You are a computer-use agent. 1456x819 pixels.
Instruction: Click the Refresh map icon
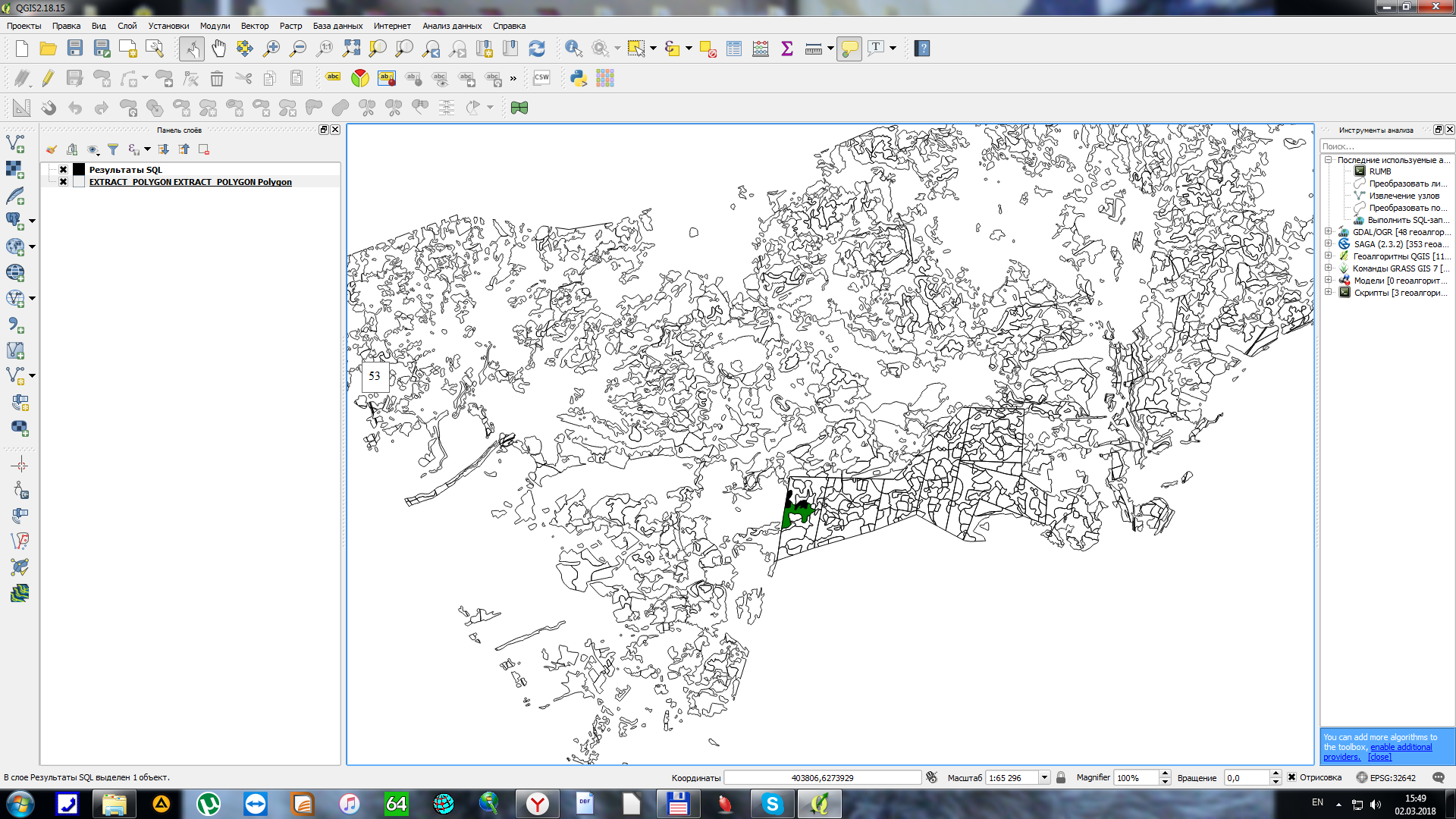pos(537,49)
